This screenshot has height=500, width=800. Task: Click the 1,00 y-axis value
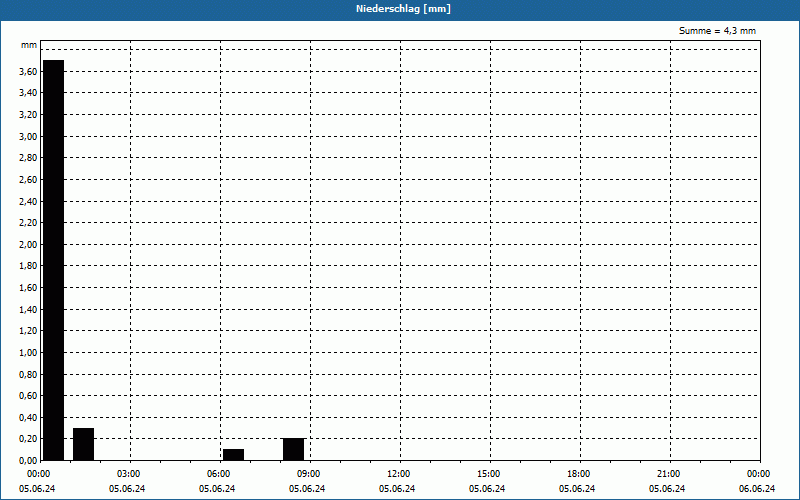click(28, 353)
